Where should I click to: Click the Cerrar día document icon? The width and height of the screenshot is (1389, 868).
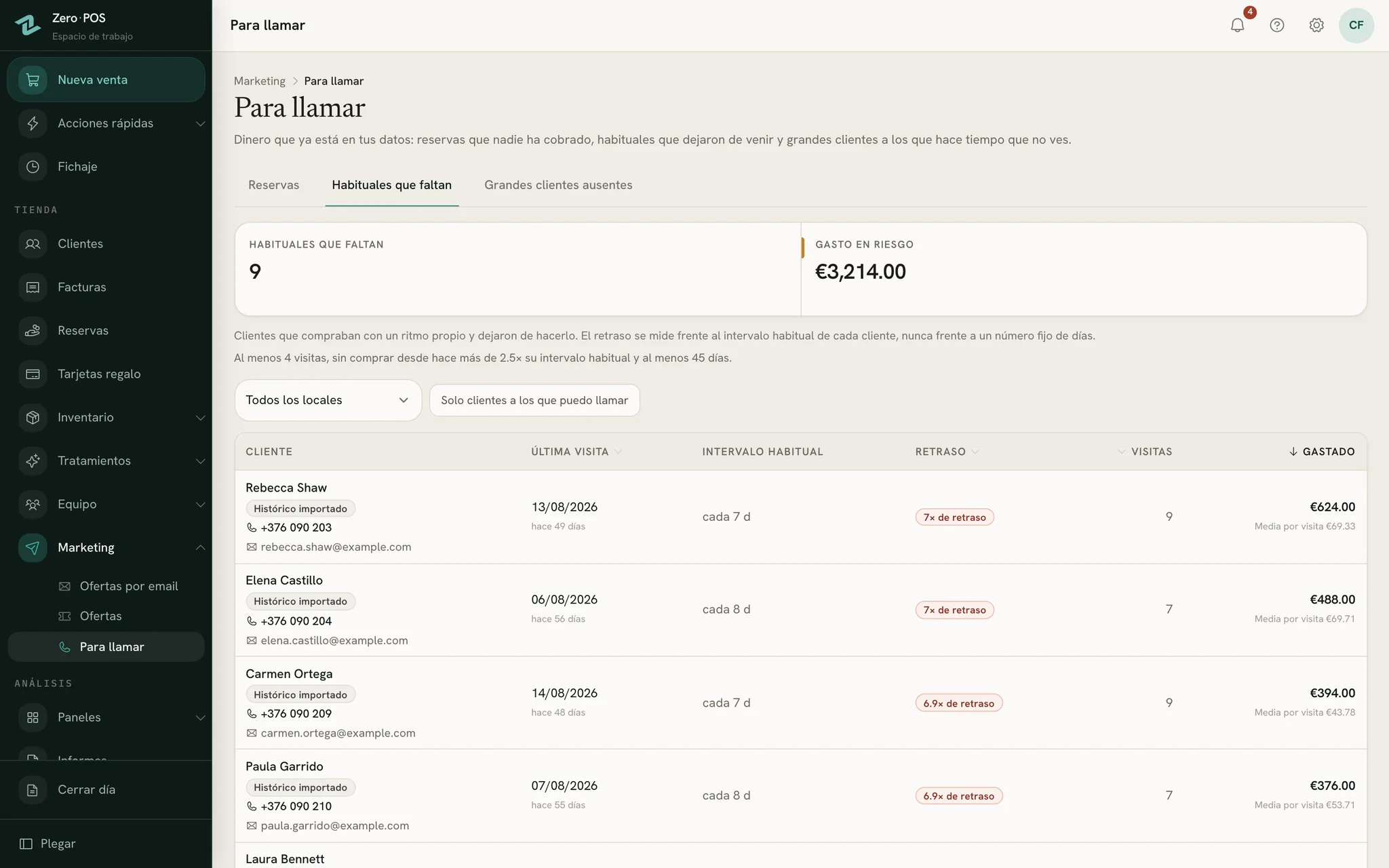click(33, 790)
